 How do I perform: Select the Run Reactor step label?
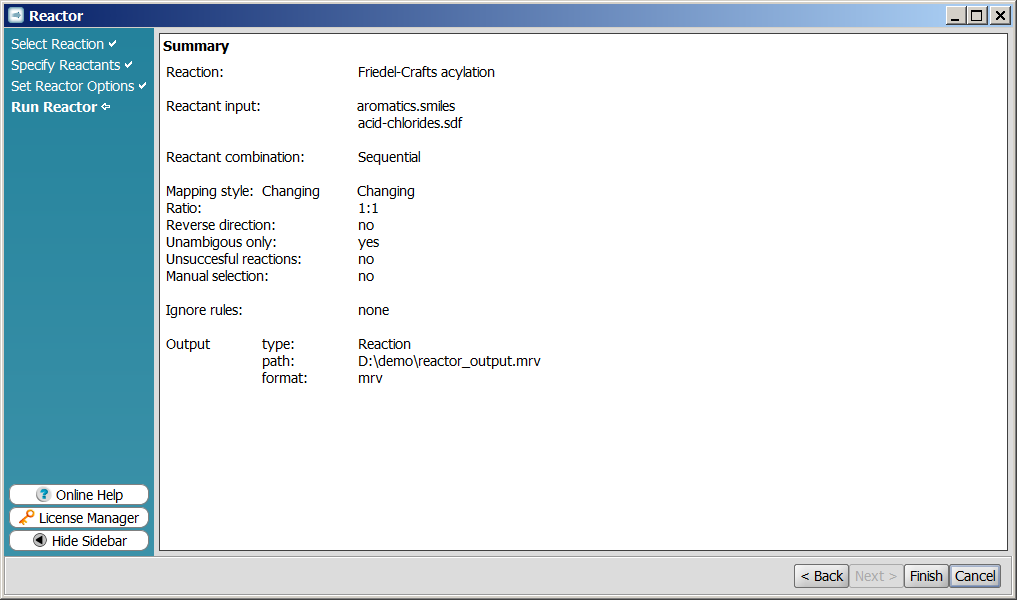(x=54, y=107)
